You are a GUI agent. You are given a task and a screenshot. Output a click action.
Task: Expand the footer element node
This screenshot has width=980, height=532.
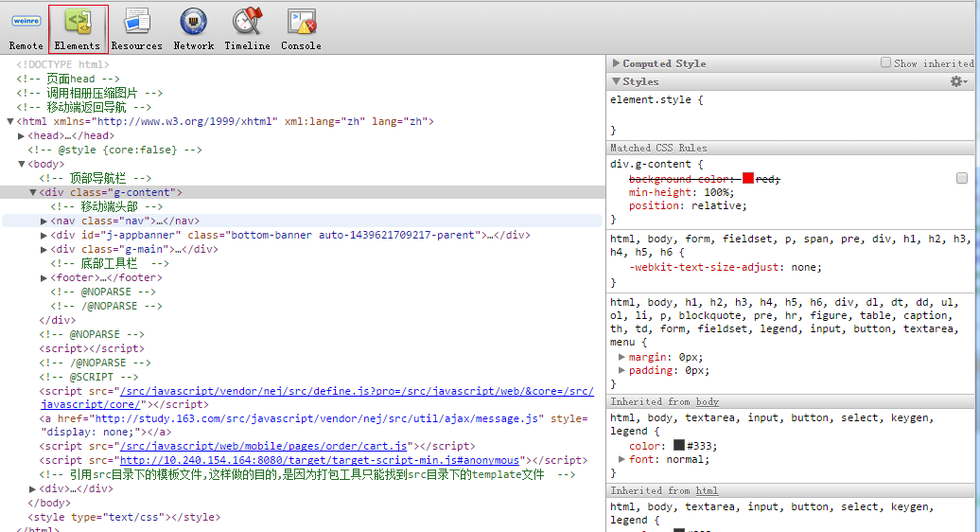pyautogui.click(x=44, y=278)
